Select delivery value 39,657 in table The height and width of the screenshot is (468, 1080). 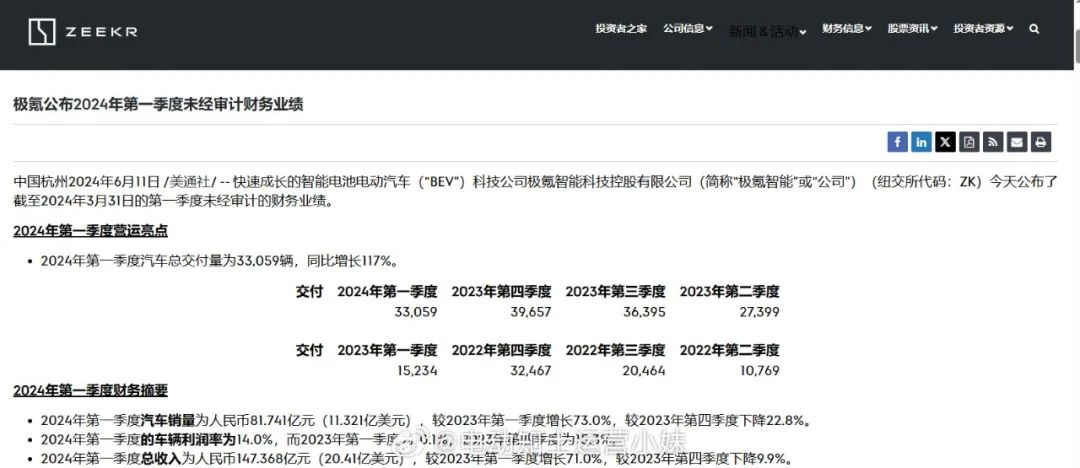(530, 312)
